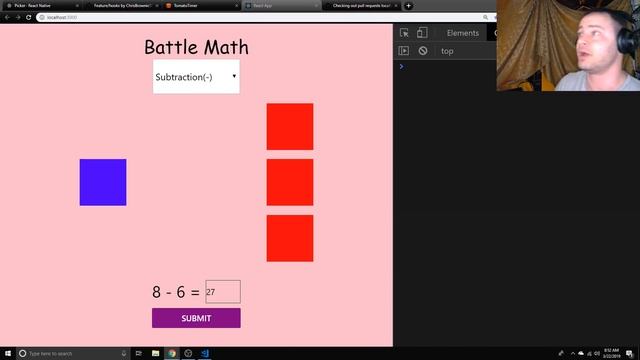Switch to the DevTools Elements tab
This screenshot has width=640, height=360.
pyautogui.click(x=462, y=33)
